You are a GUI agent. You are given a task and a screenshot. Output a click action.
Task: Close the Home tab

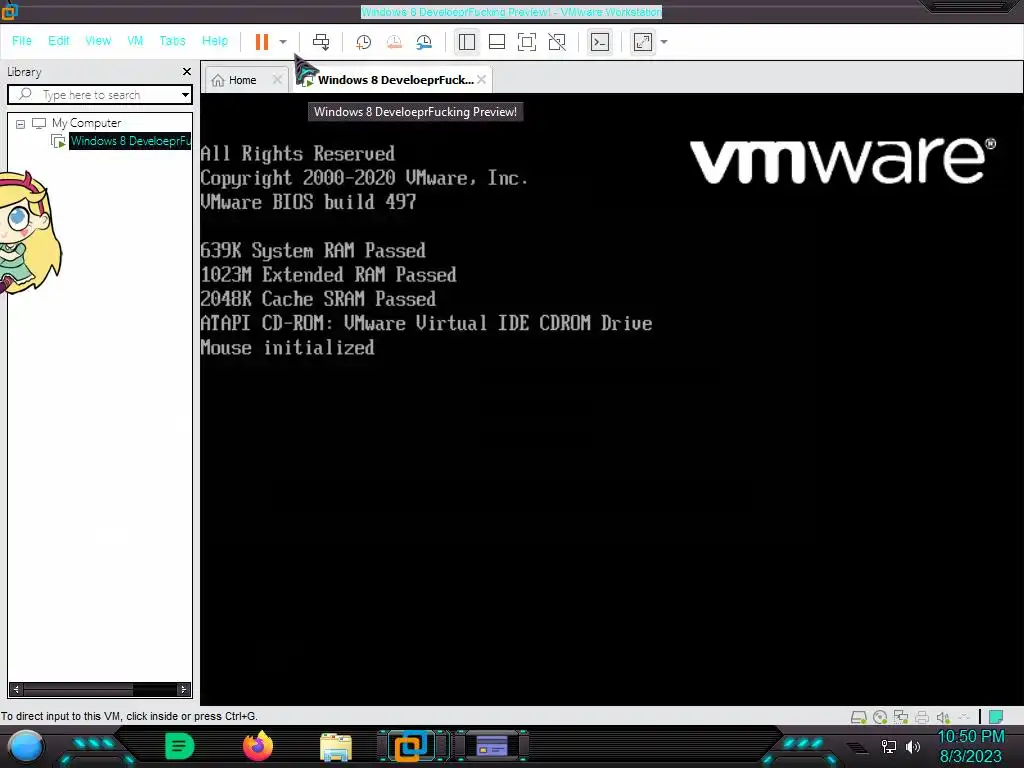(x=277, y=80)
